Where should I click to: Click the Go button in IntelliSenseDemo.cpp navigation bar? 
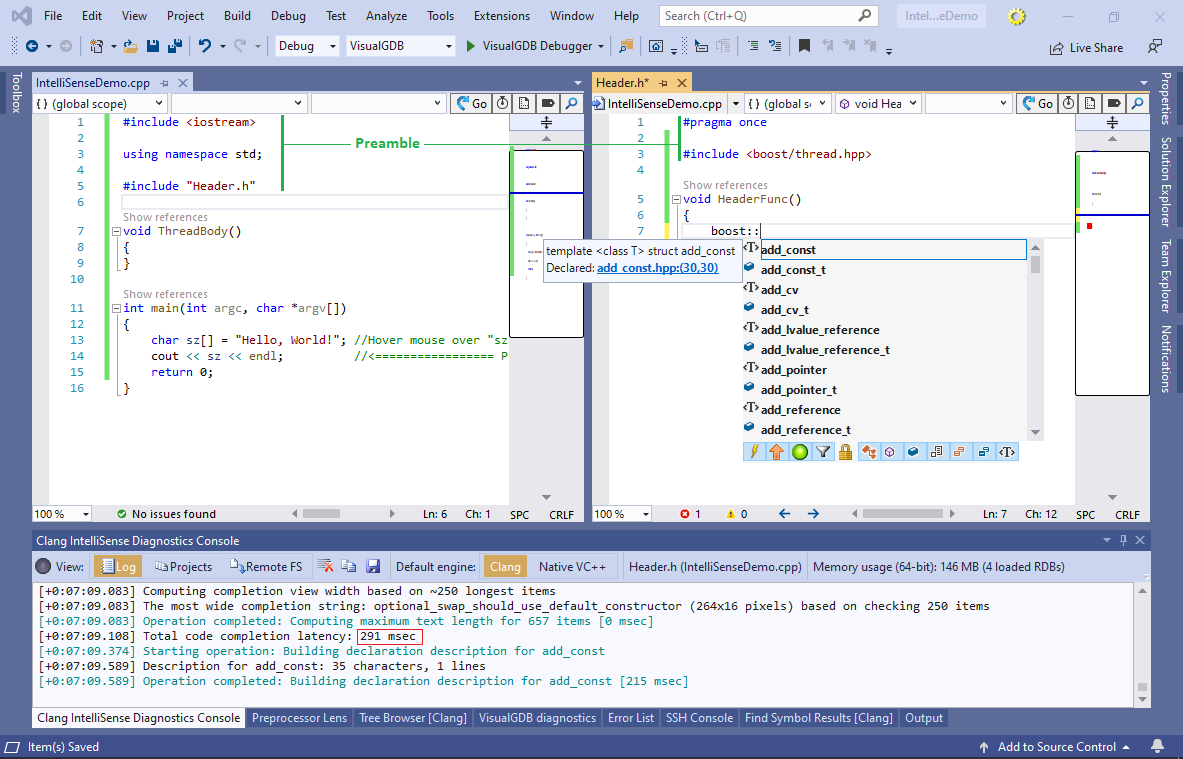click(x=472, y=103)
